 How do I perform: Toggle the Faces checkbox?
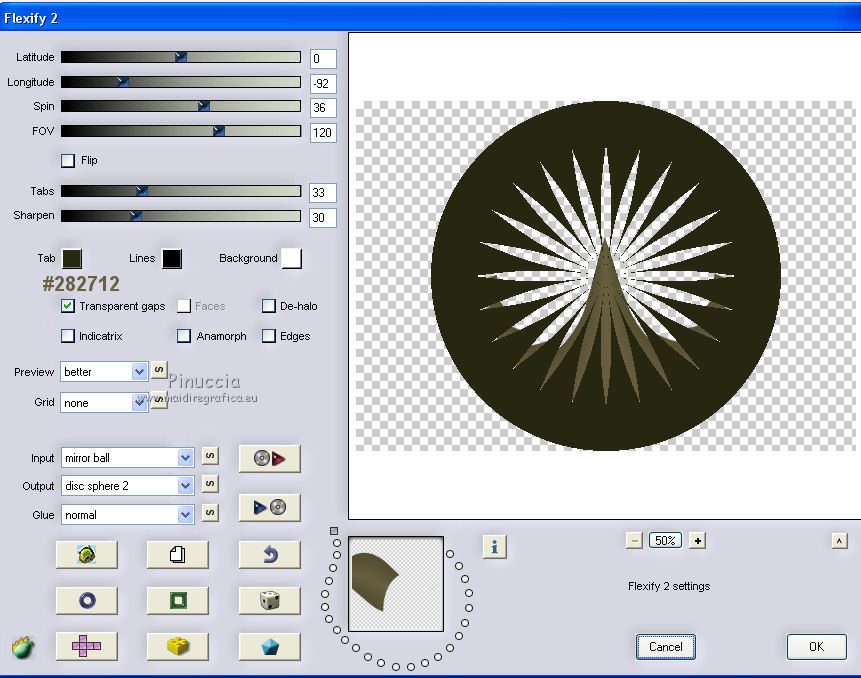coord(184,306)
